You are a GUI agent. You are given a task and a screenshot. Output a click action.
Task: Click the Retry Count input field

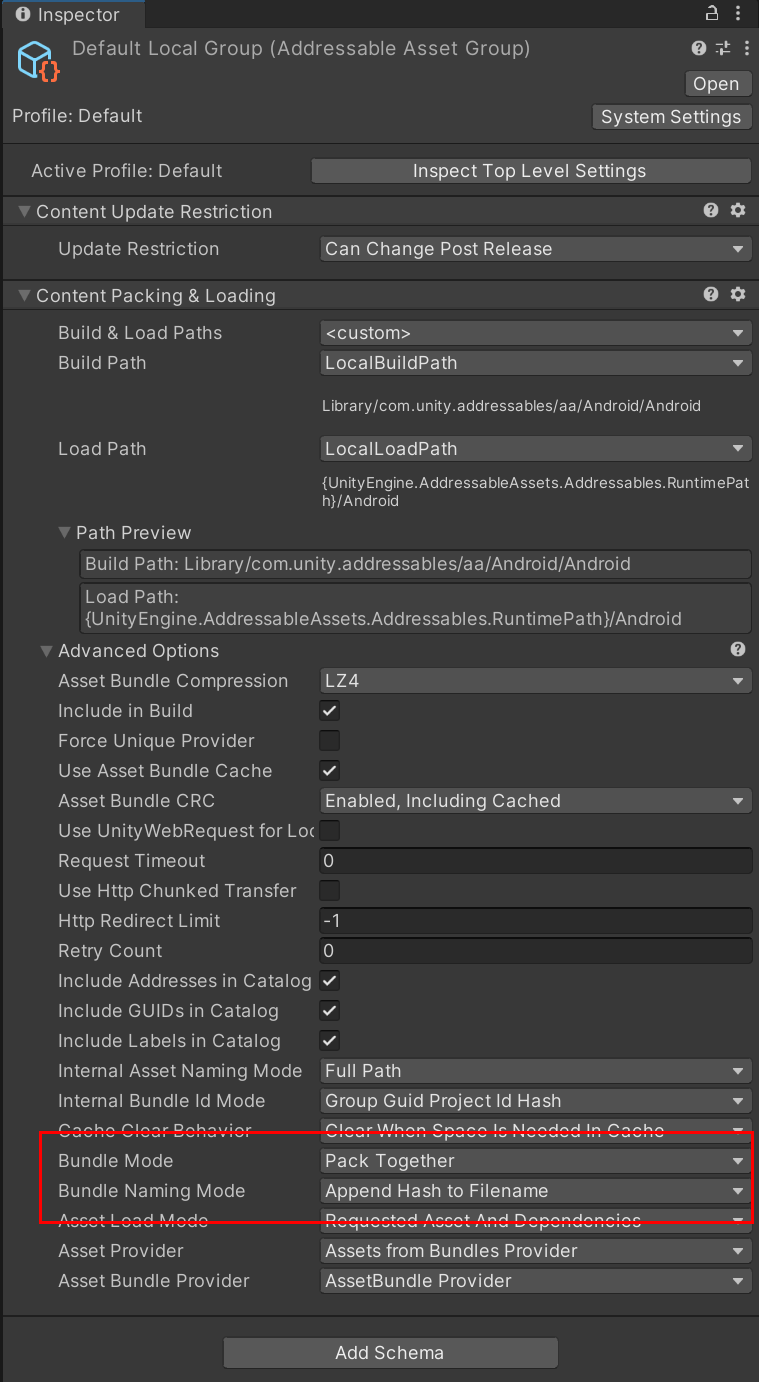[535, 951]
